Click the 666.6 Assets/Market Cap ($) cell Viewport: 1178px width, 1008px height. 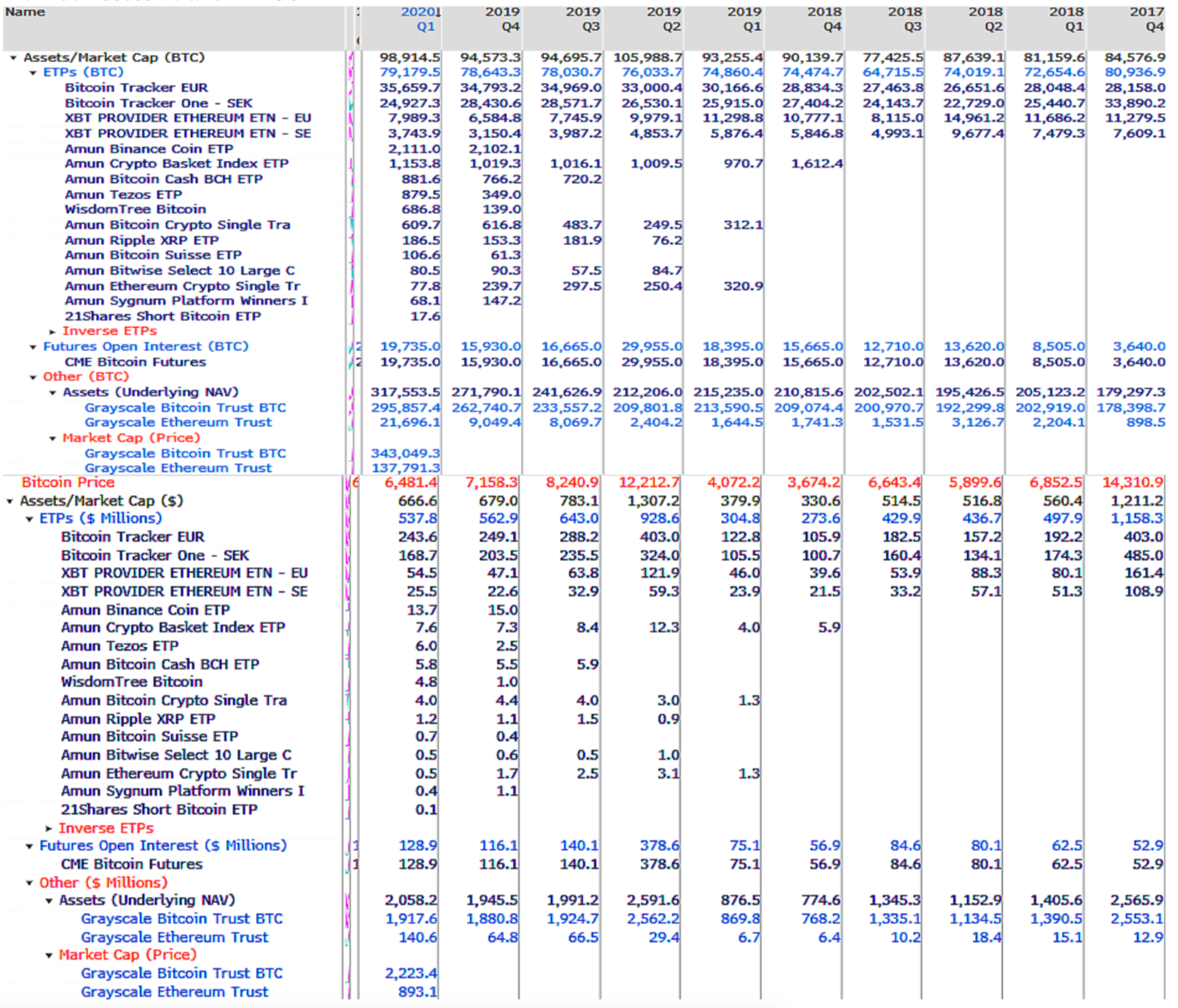(418, 502)
